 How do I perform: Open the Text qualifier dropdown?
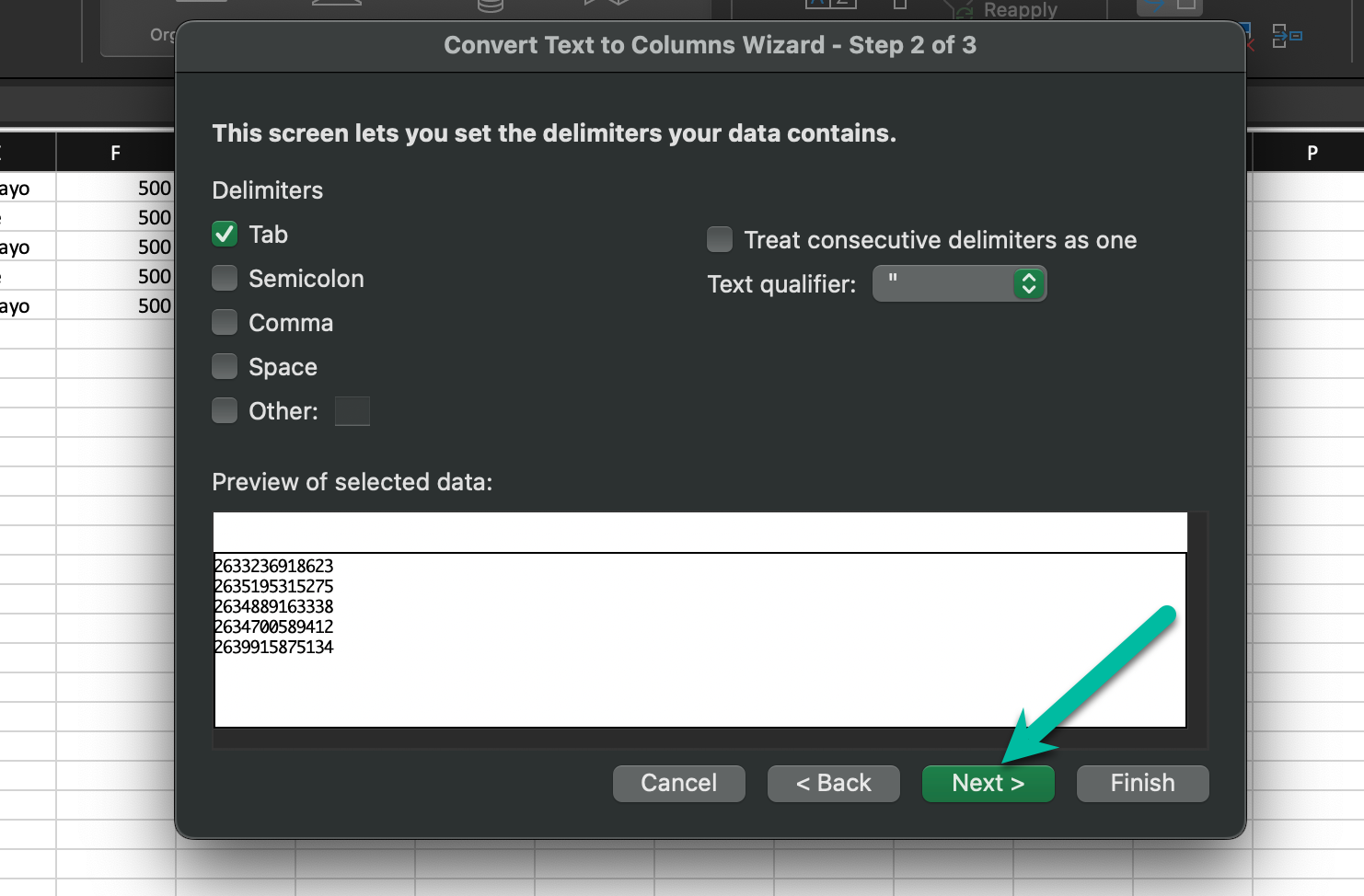(x=959, y=284)
